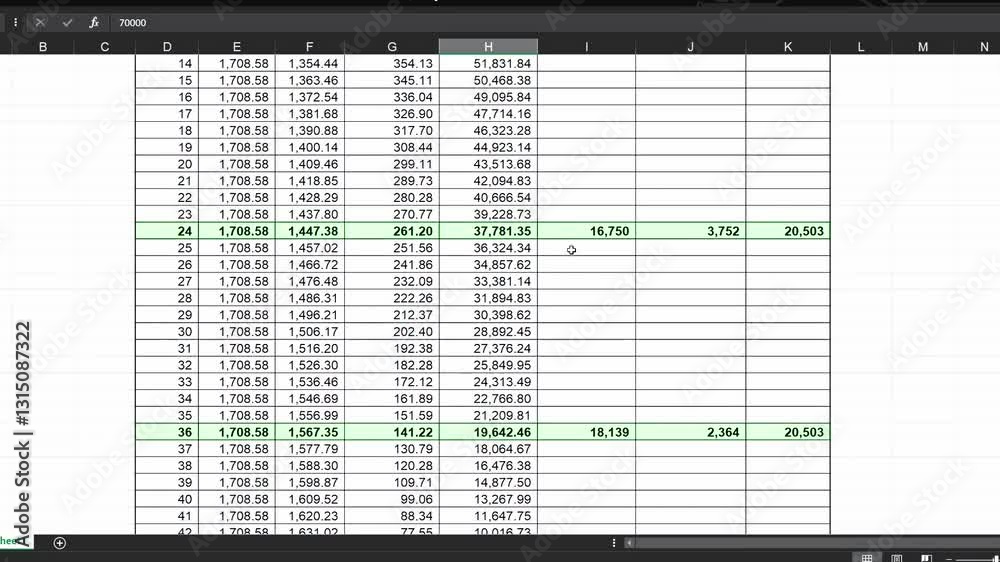Select the cell showing 18,064.67

click(x=489, y=449)
